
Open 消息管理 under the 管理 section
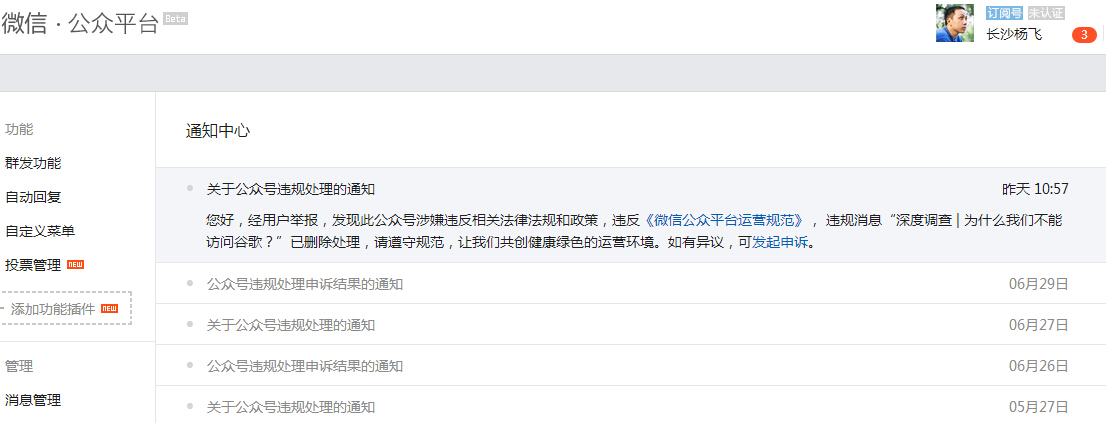pos(33,400)
